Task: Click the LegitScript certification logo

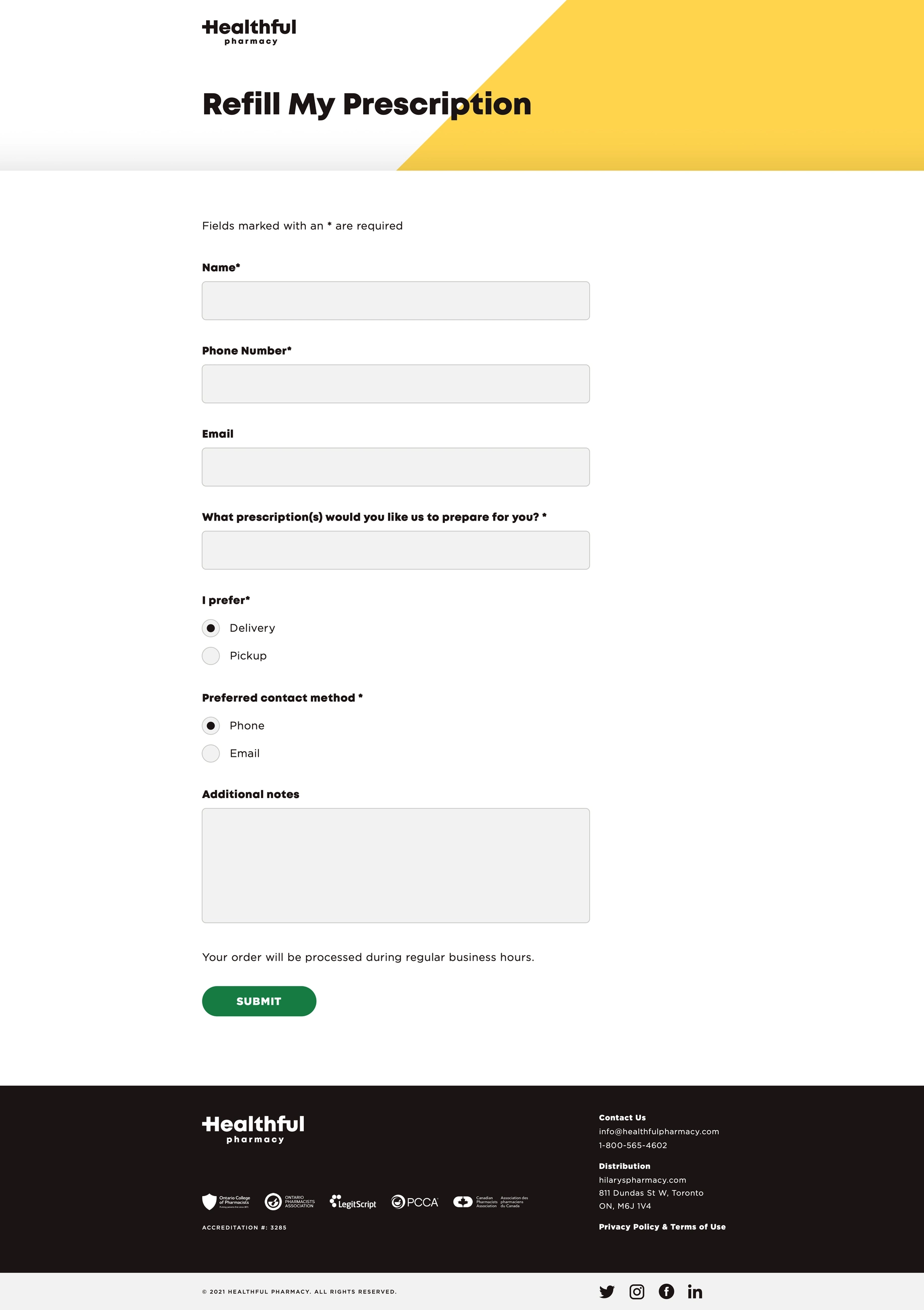Action: point(353,1202)
